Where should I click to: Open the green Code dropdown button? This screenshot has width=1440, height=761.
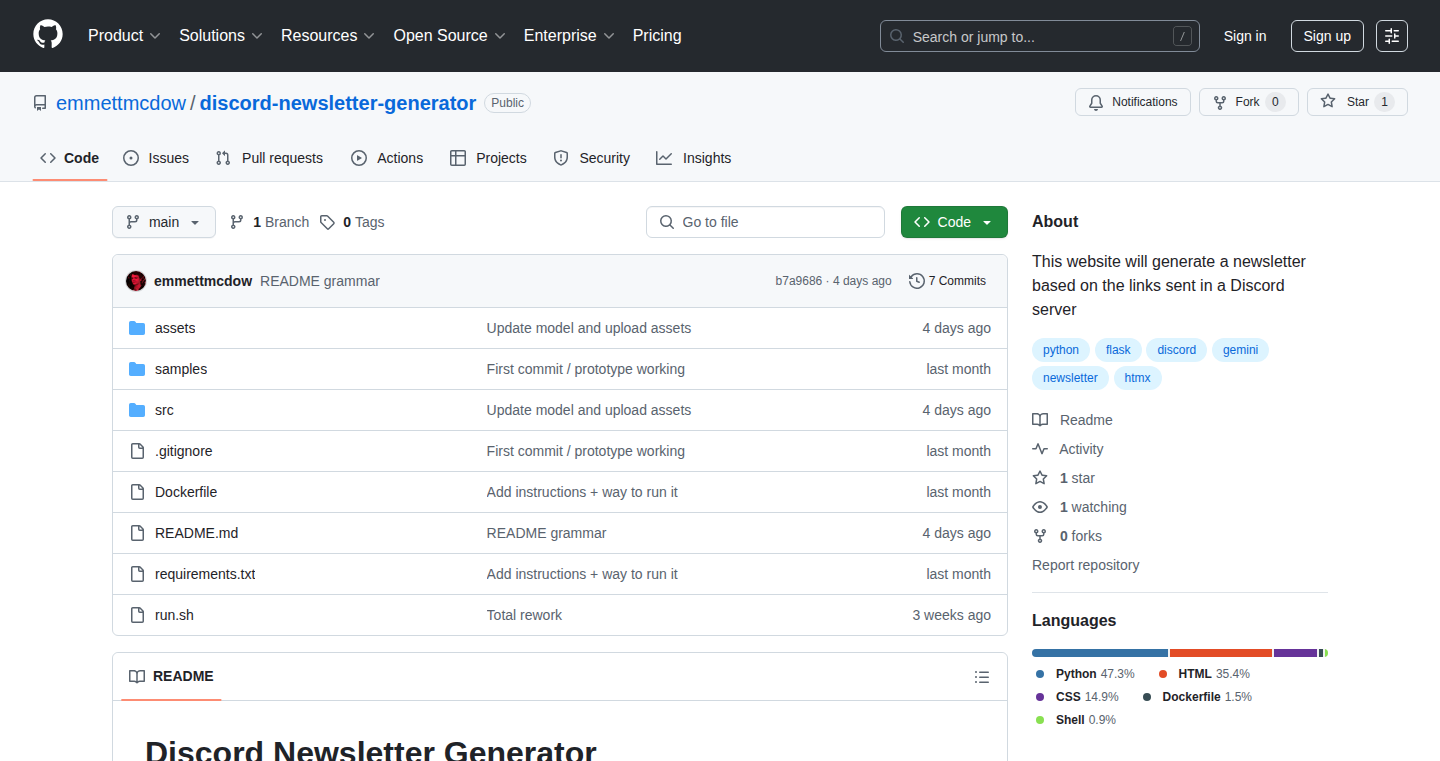click(954, 222)
